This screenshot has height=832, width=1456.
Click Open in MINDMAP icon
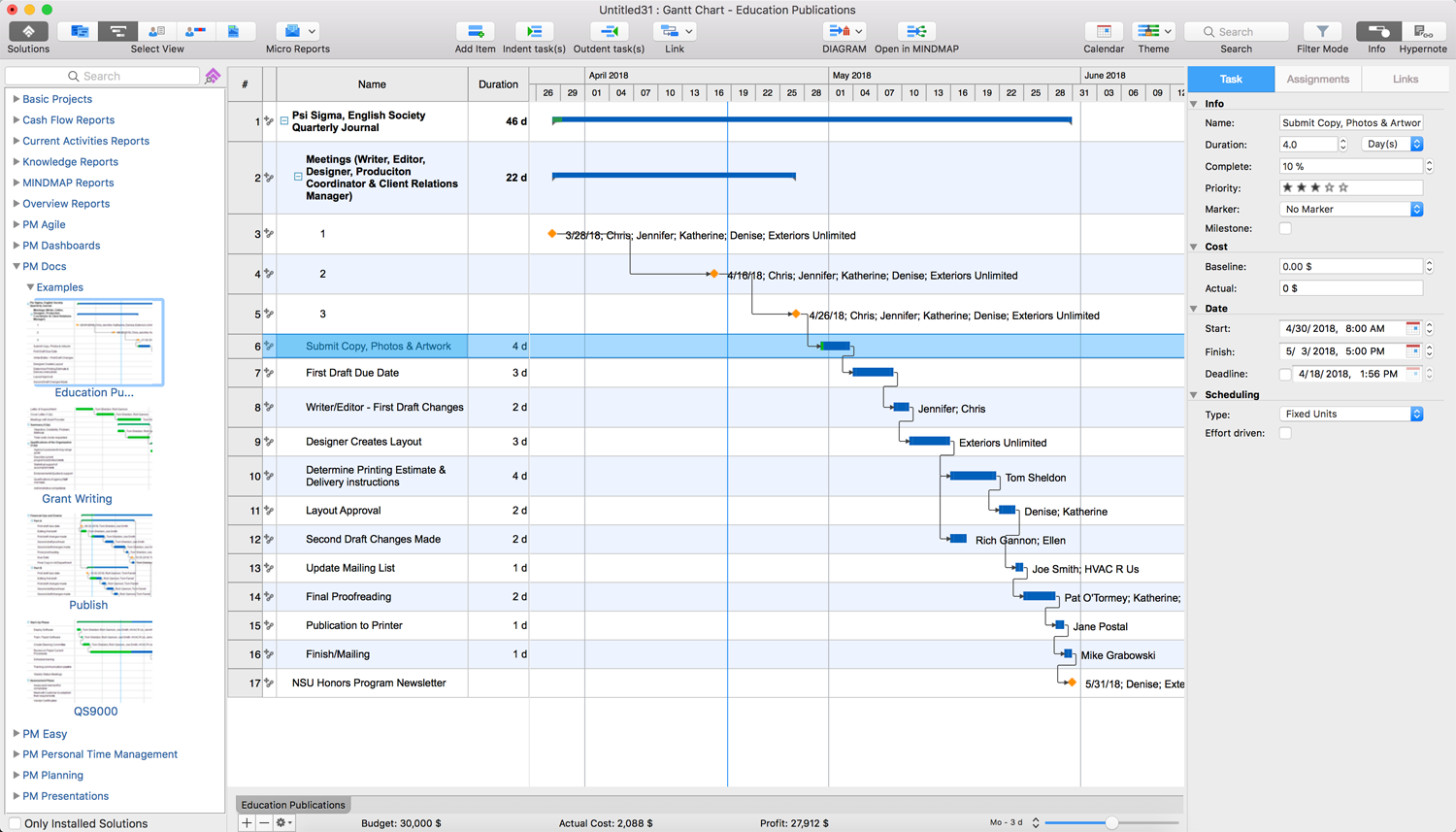915,32
